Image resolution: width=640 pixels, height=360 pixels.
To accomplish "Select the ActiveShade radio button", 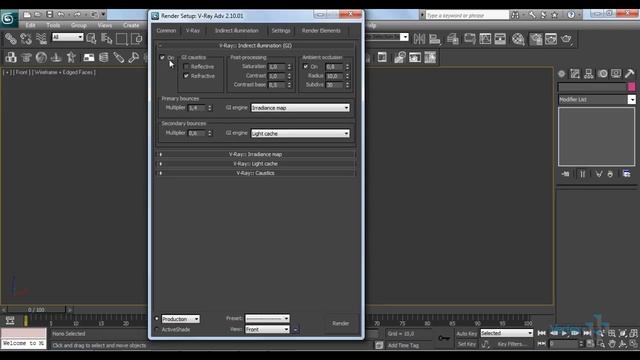I will [x=157, y=329].
